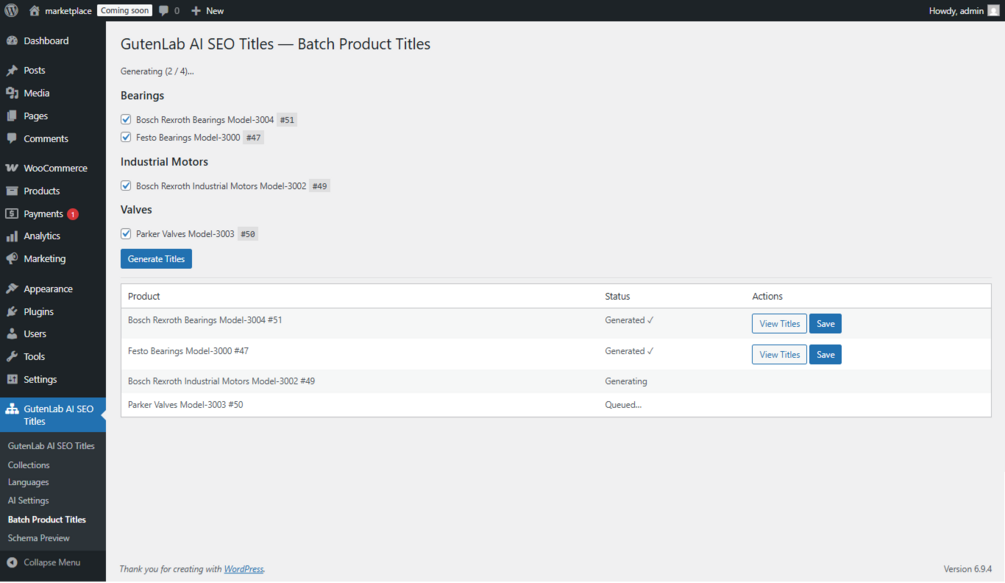Click the Tools wrench icon

pyautogui.click(x=12, y=356)
